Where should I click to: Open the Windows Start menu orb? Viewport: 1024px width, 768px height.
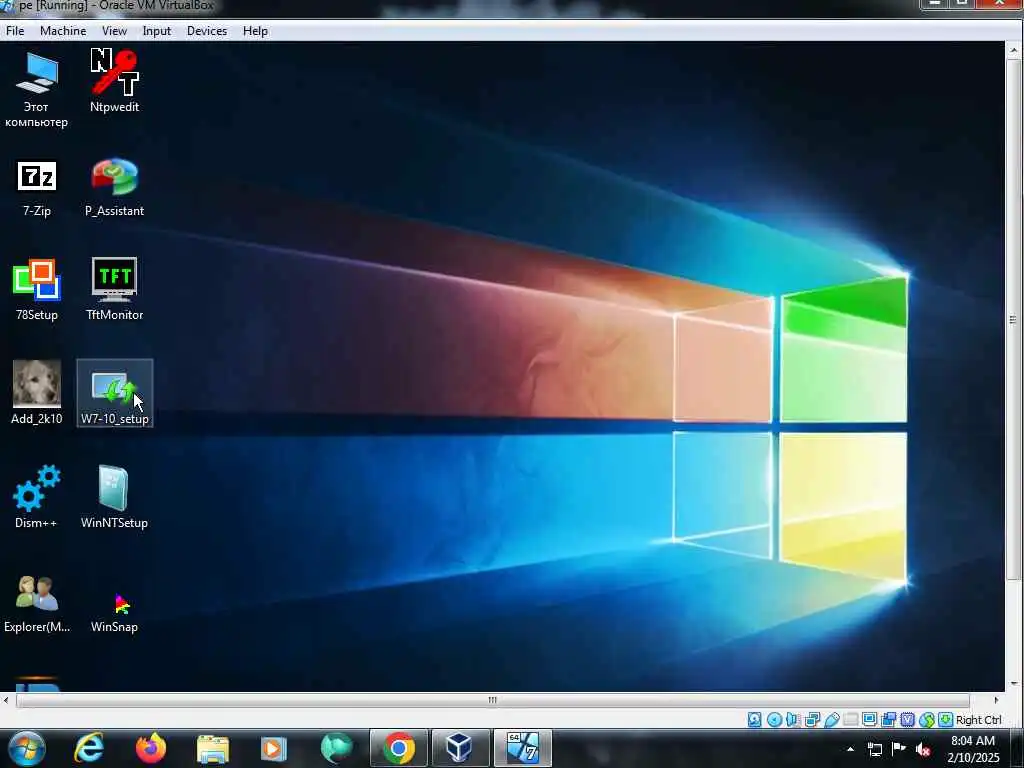tap(27, 748)
